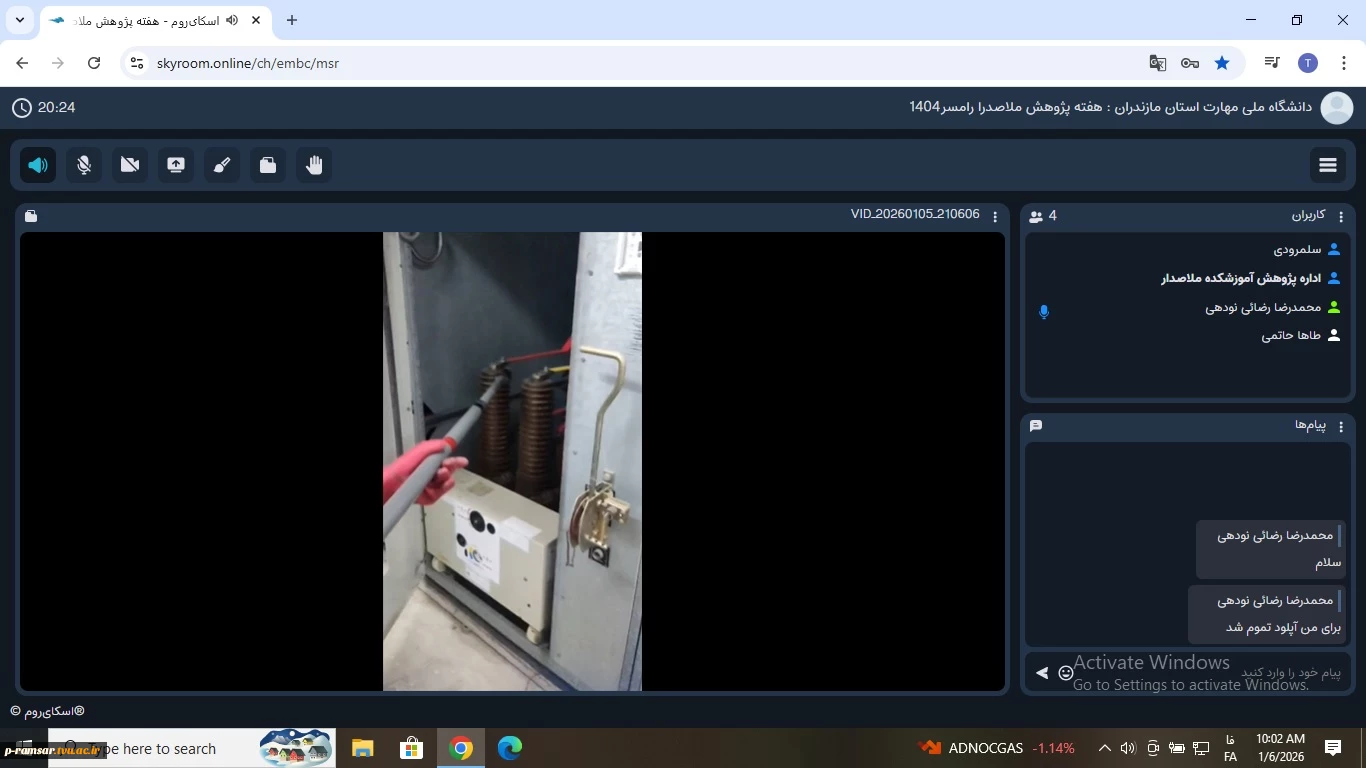Raise your hand in the room

(x=314, y=165)
